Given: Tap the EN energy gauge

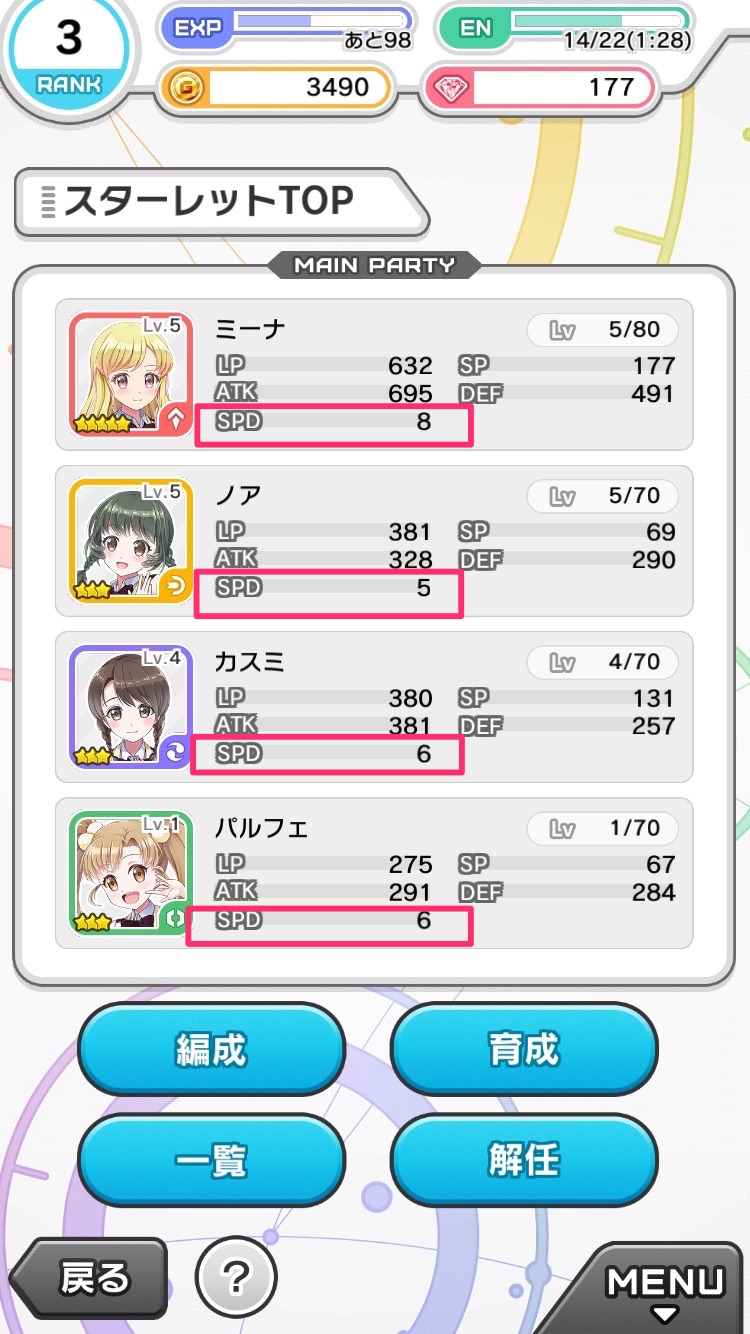Looking at the screenshot, I should click(x=596, y=20).
